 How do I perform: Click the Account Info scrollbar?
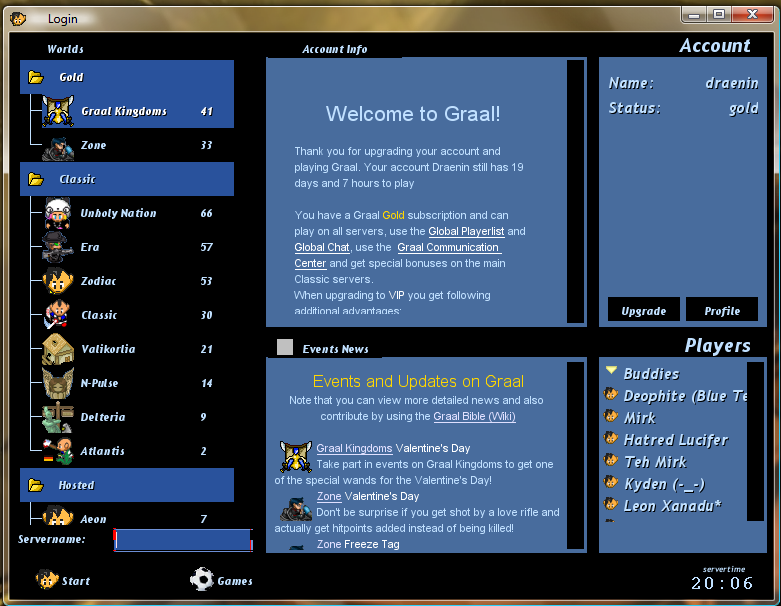click(x=575, y=192)
